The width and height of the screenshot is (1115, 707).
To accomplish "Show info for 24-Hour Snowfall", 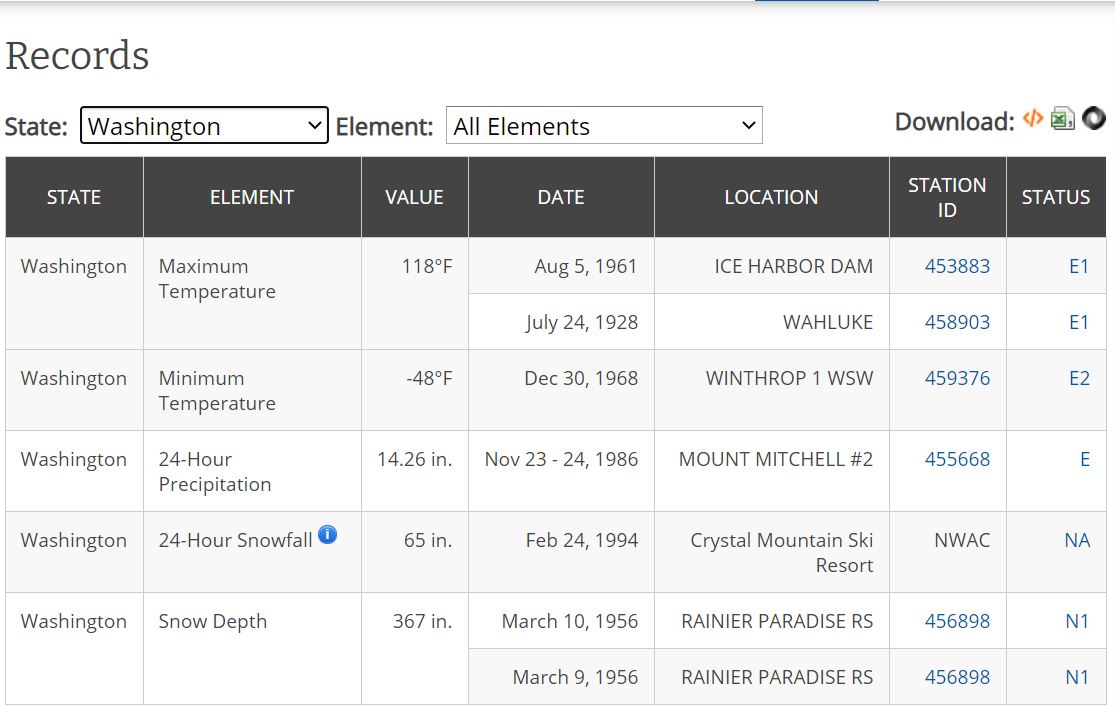I will point(327,535).
